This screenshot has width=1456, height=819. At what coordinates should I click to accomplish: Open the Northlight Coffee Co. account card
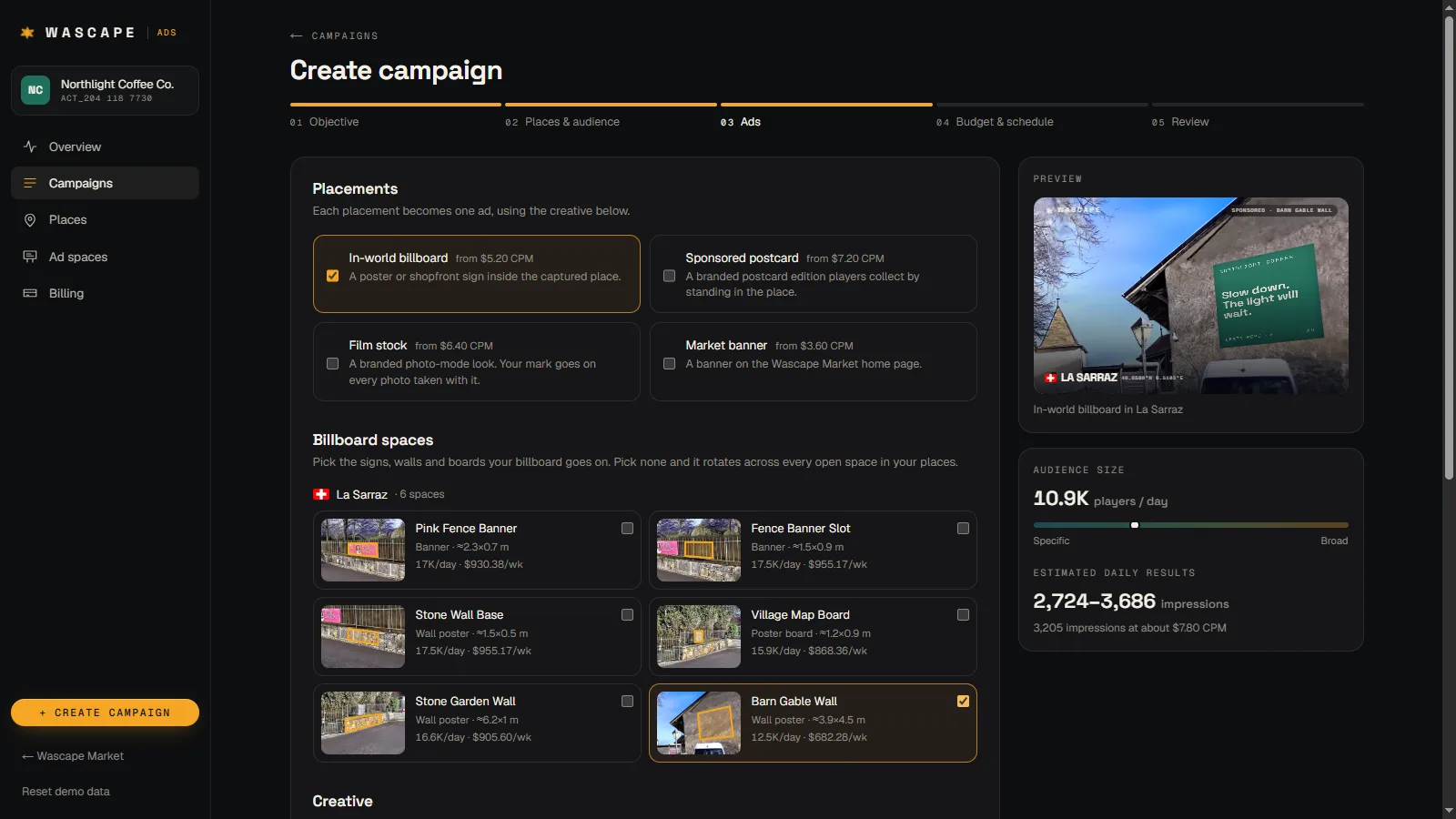(105, 90)
